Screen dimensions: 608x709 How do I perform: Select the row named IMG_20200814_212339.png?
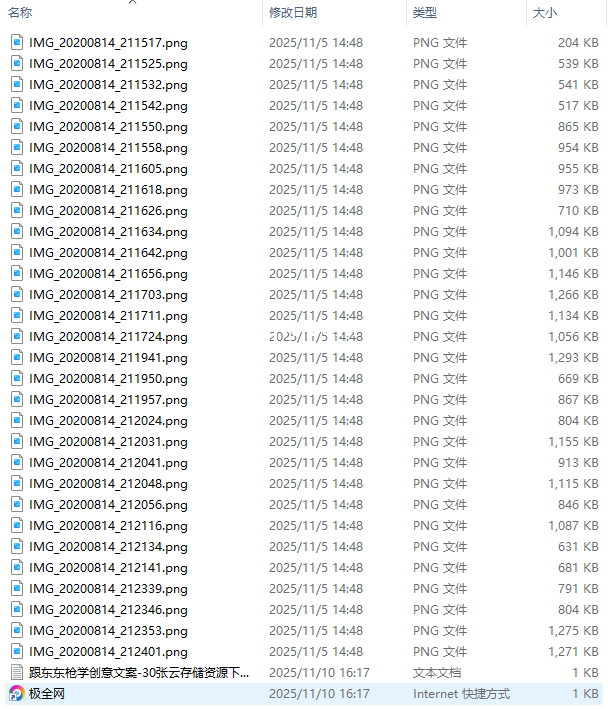[304, 589]
